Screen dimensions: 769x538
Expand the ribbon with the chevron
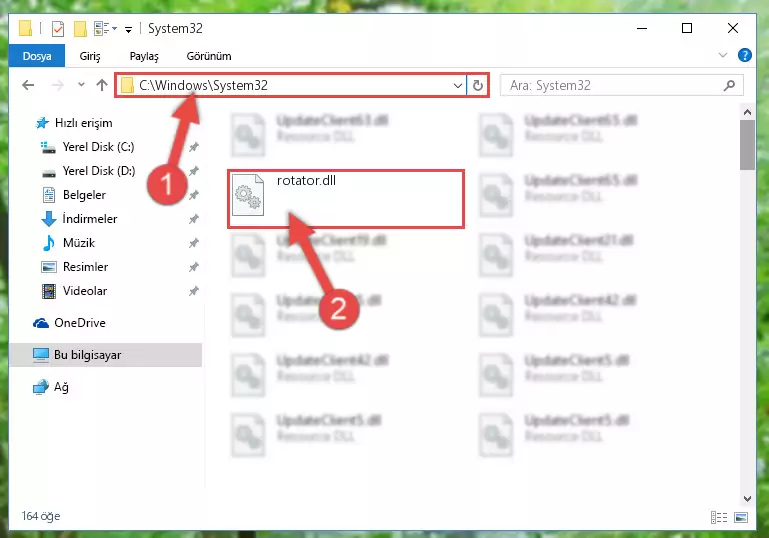pyautogui.click(x=722, y=55)
